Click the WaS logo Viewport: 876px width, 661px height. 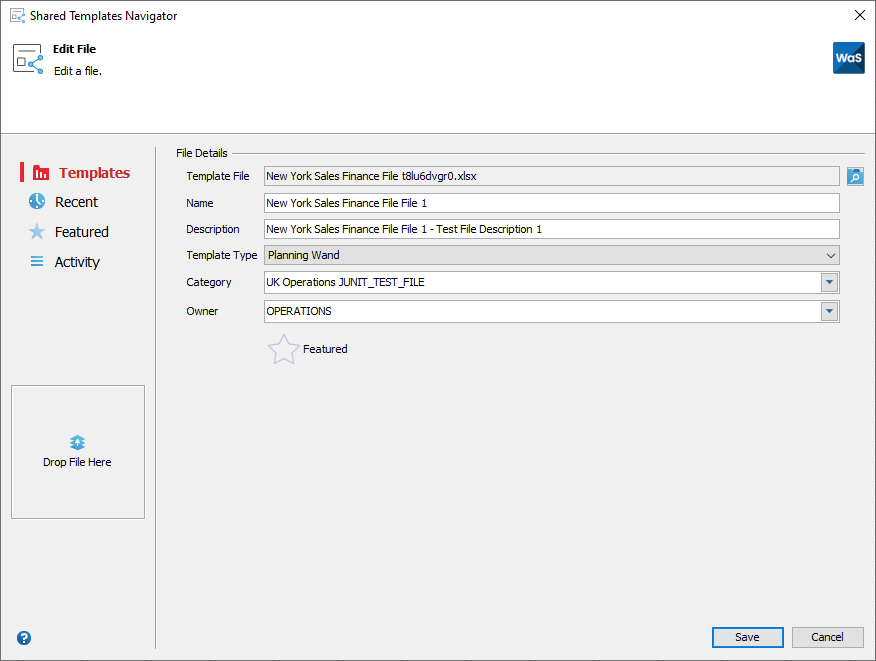coord(848,58)
